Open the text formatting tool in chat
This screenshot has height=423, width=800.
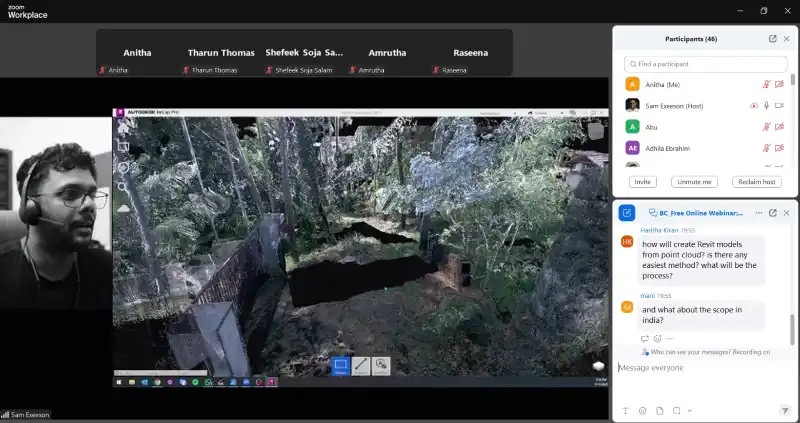(x=625, y=410)
